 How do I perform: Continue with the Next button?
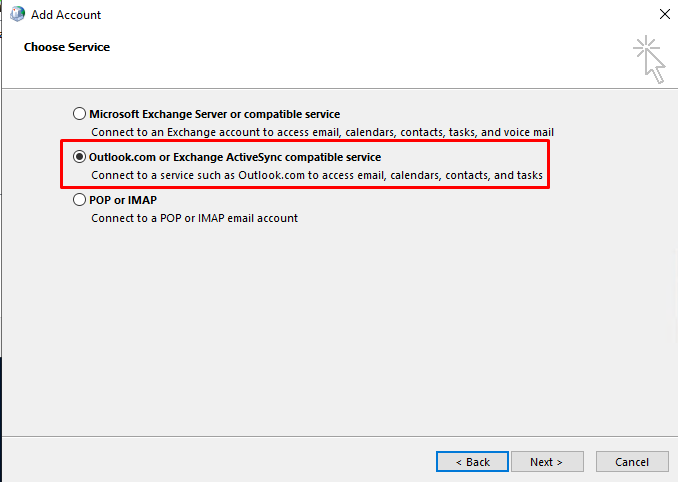click(x=547, y=462)
